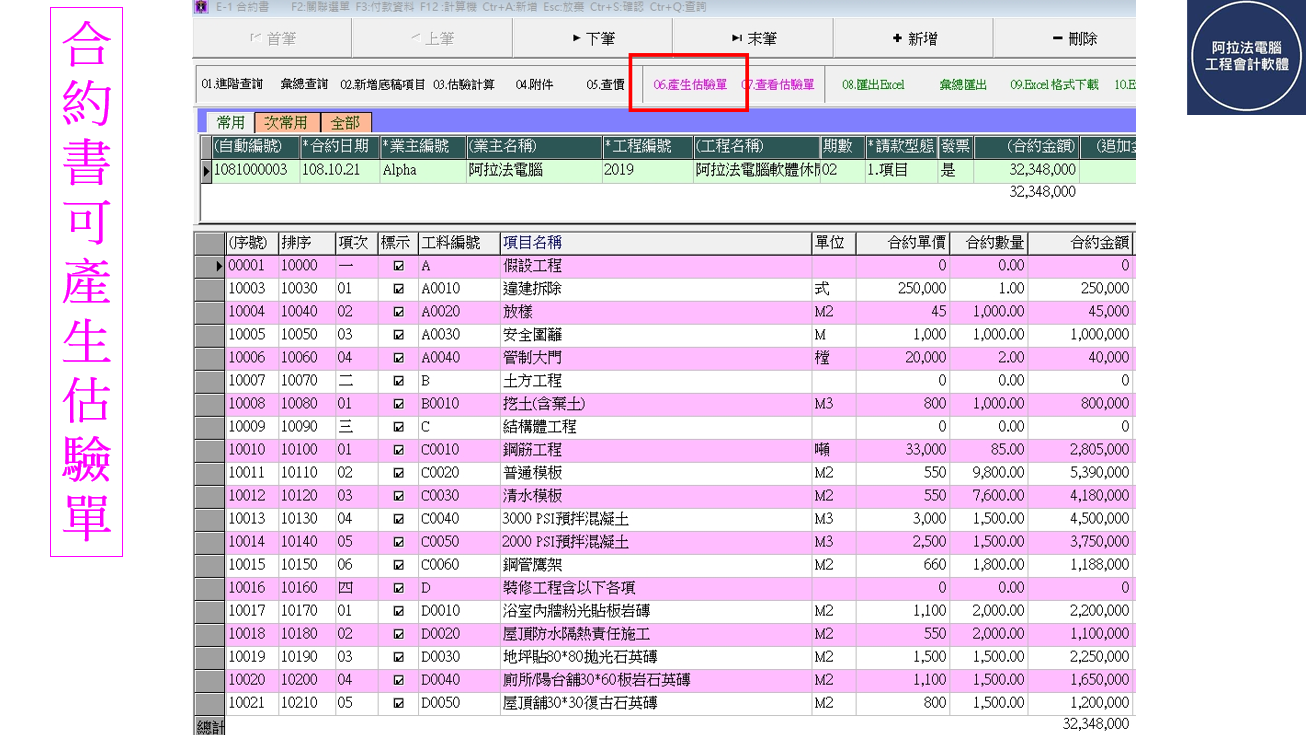Go to previous record with 上筆
This screenshot has width=1311, height=735.
(432, 39)
